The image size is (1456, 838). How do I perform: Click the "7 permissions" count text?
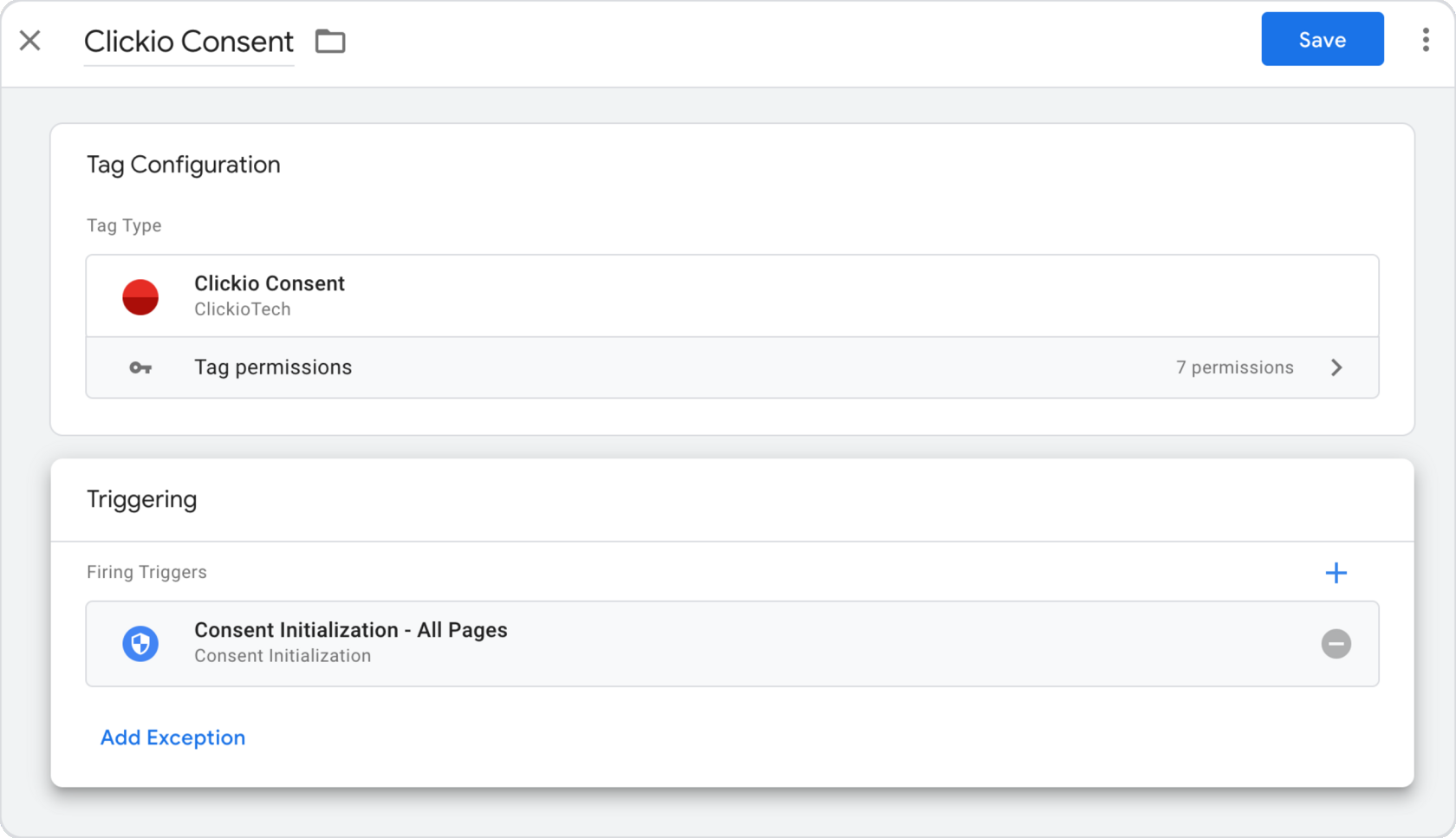tap(1234, 367)
